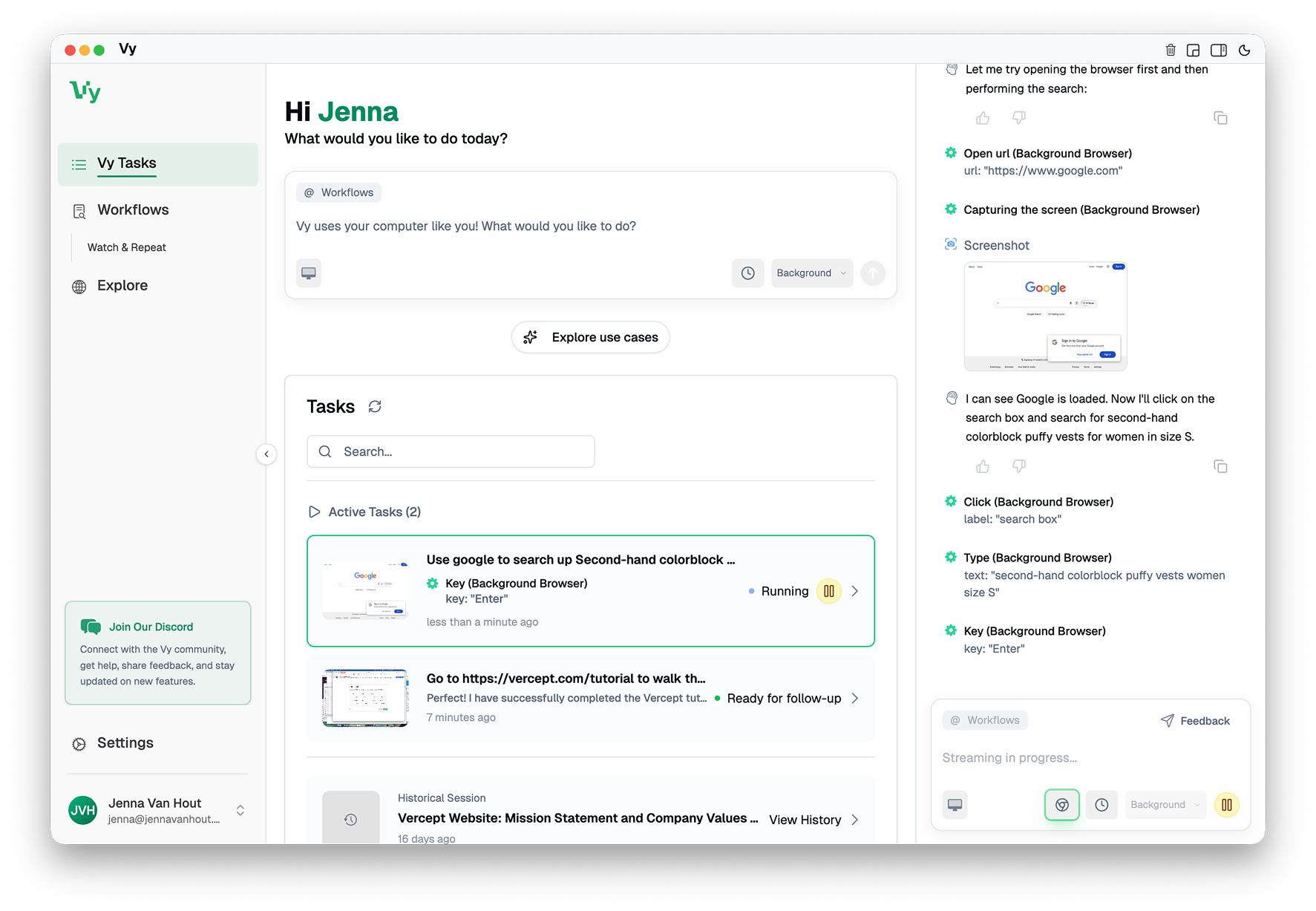The image size is (1316, 911).
Task: Pause streaming with the chat pause button
Action: (x=1227, y=805)
